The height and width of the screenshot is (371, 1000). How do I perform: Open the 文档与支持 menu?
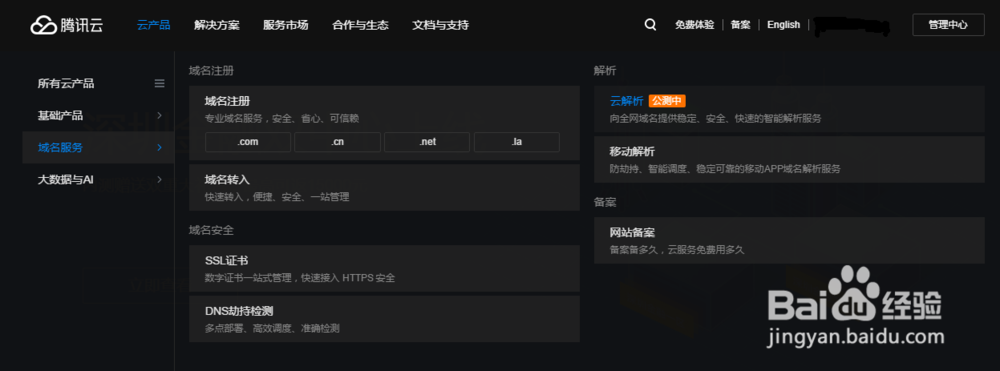point(441,25)
